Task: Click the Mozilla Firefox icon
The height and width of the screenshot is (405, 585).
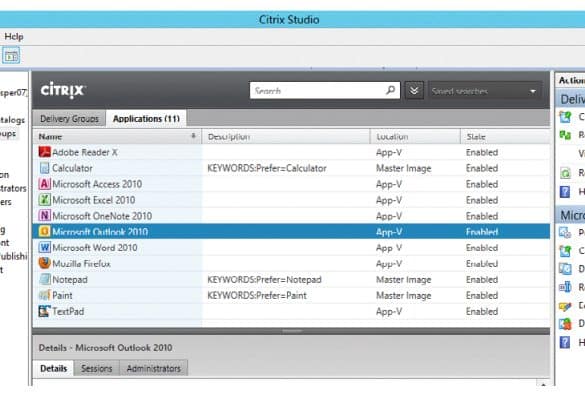Action: tap(44, 263)
